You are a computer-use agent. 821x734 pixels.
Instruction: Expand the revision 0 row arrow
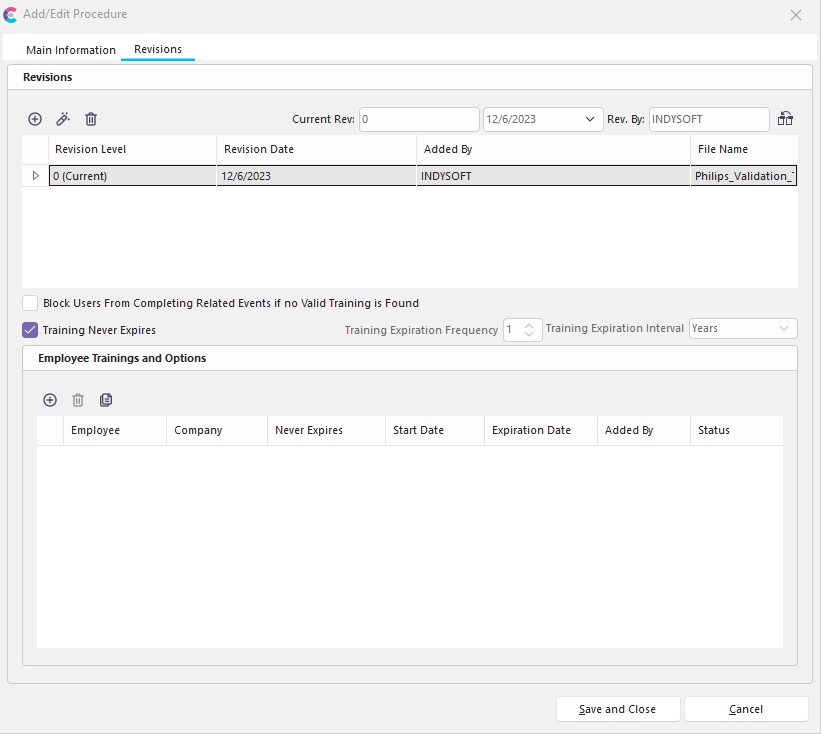click(36, 176)
